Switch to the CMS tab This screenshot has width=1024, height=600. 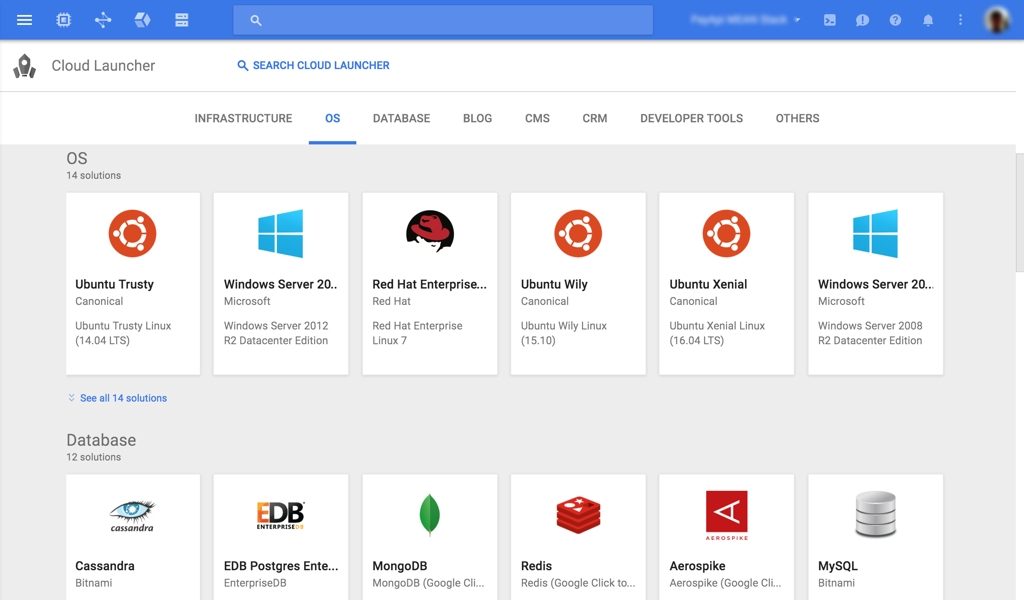pos(537,118)
